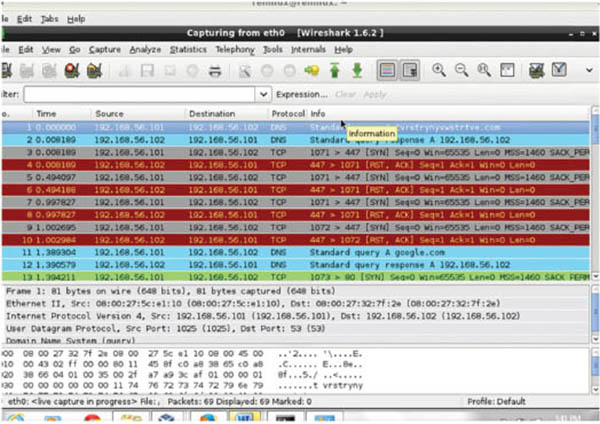600x424 pixels.
Task: Jump to the last packet with the down arrow
Action: pos(357,71)
